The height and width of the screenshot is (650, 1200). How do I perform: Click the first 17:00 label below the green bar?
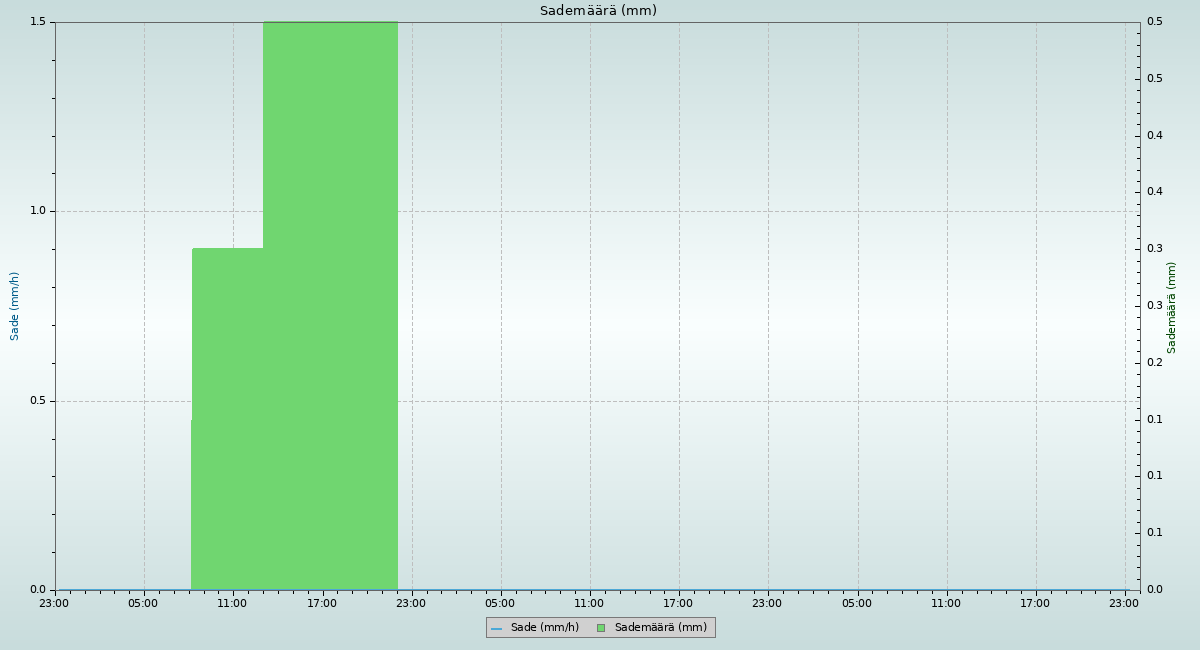coord(322,603)
